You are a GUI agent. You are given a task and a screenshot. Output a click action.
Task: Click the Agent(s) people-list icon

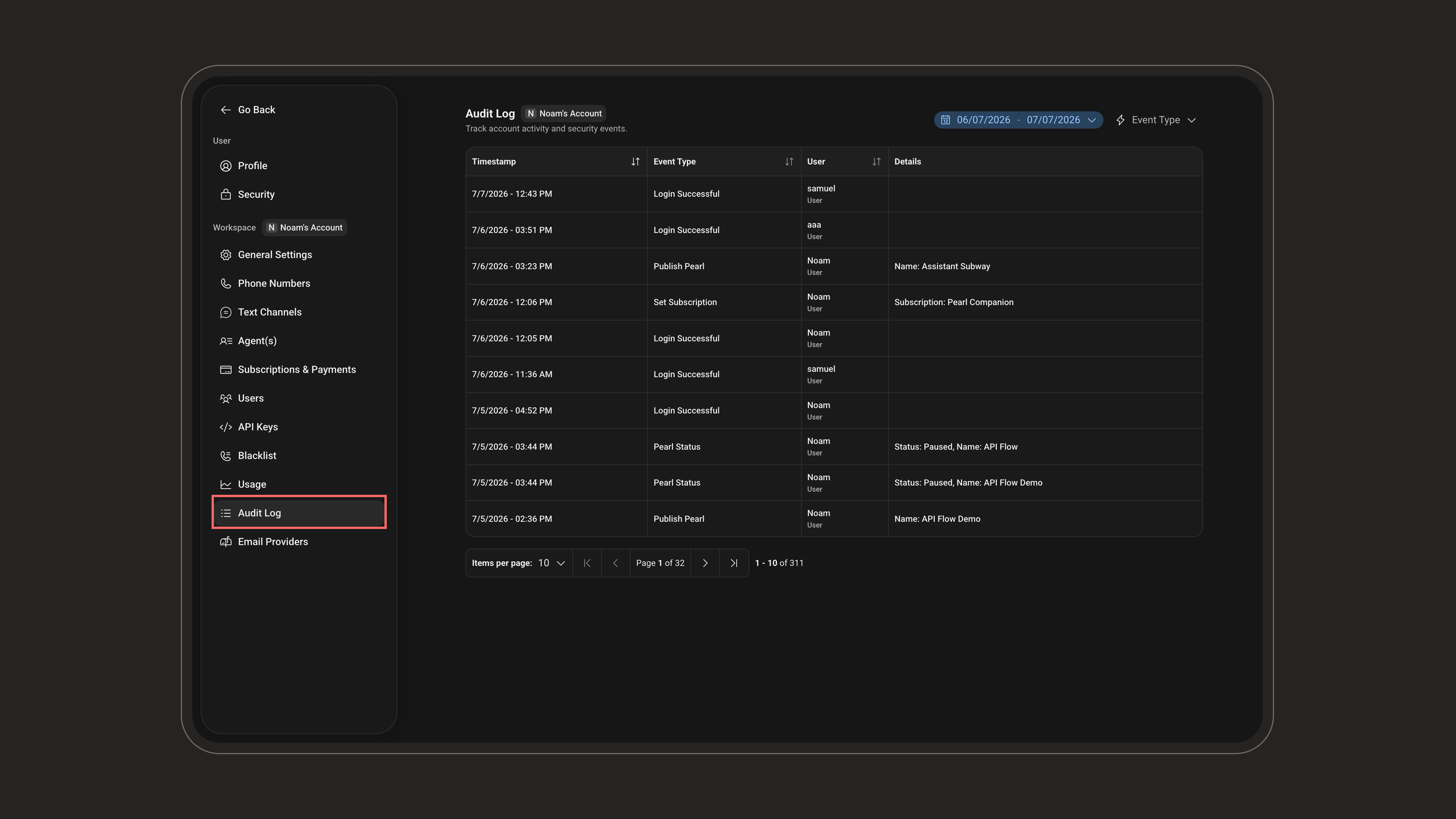pyautogui.click(x=226, y=341)
